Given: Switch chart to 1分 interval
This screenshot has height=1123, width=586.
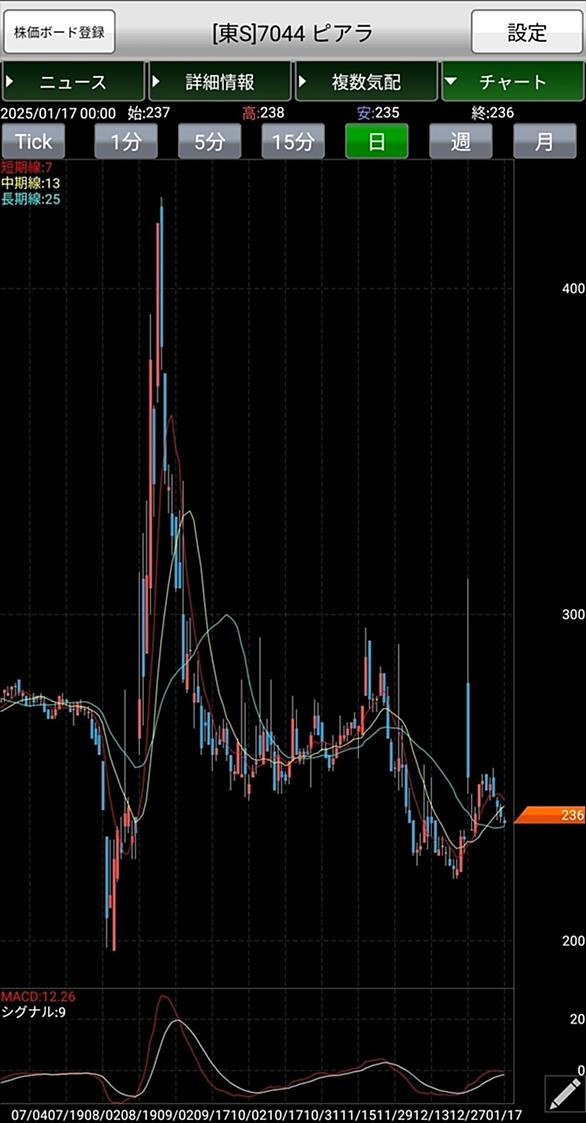Looking at the screenshot, I should tap(126, 141).
